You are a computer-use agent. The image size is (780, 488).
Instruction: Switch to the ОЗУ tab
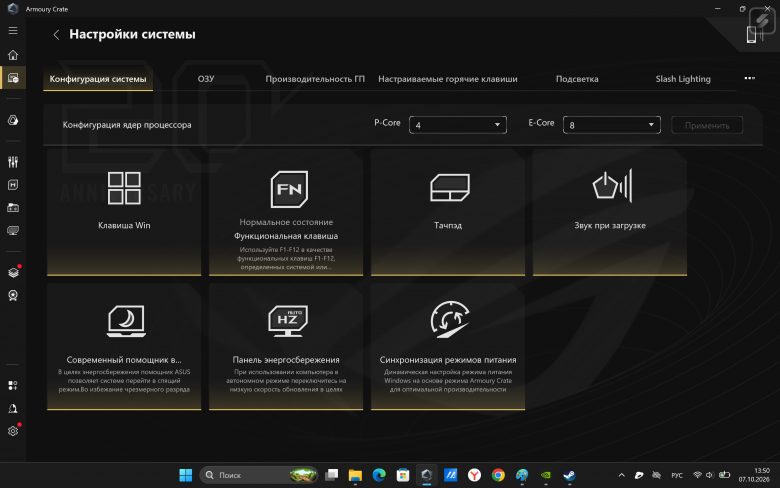click(x=206, y=79)
